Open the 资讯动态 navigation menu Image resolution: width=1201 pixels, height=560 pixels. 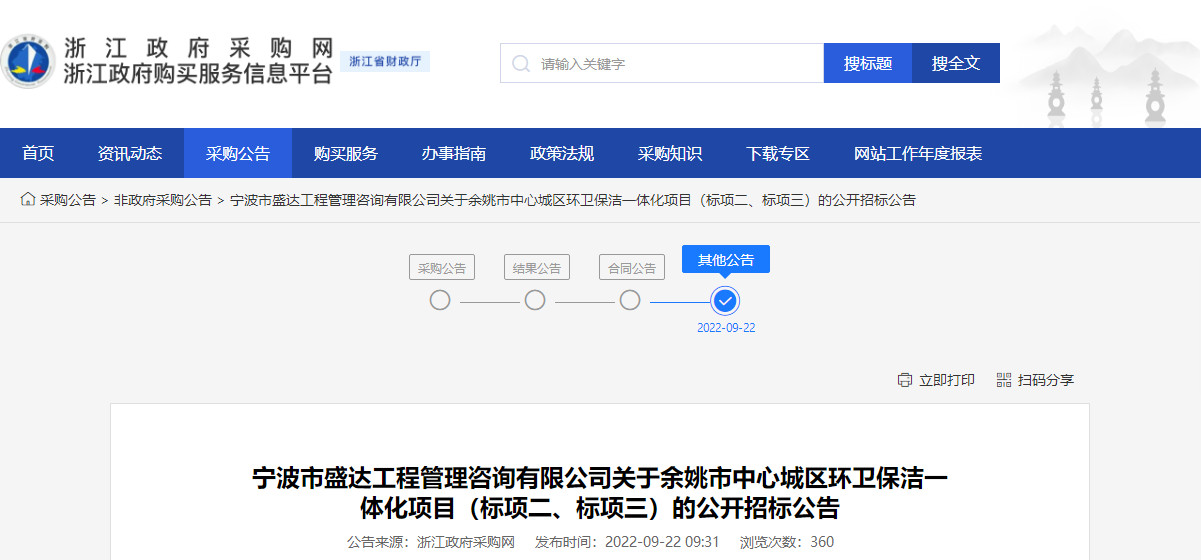[x=130, y=153]
